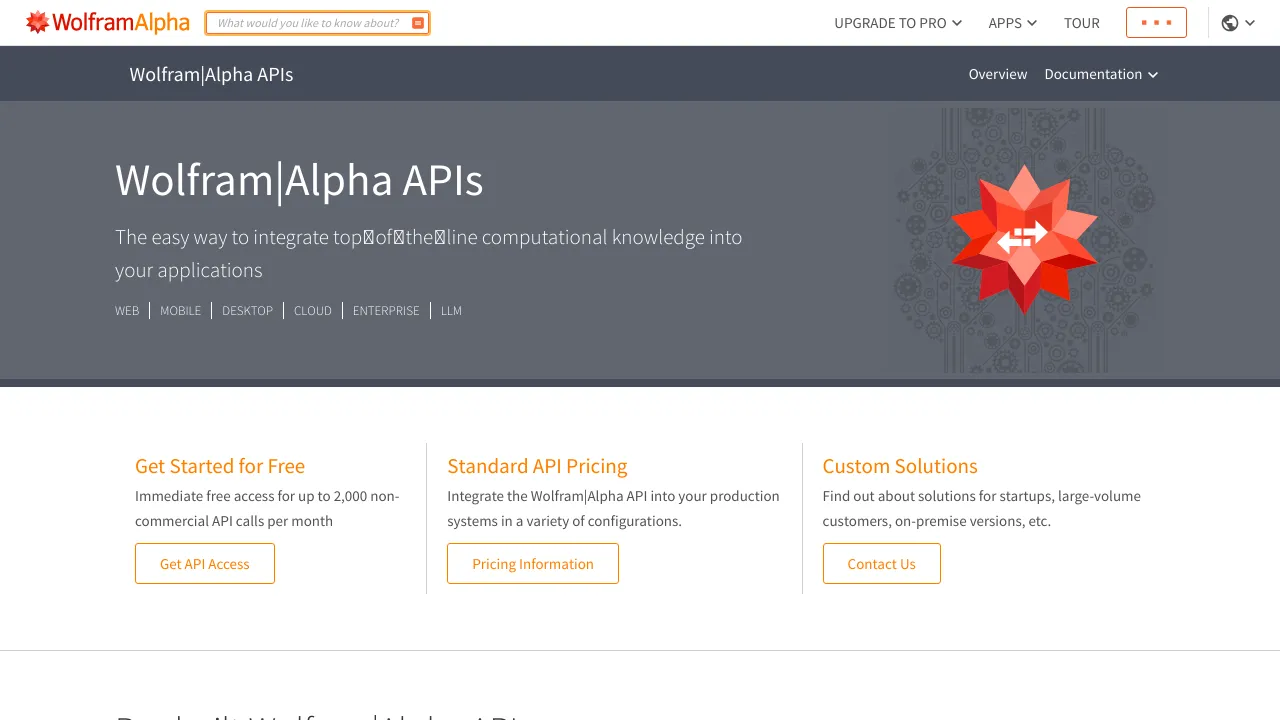This screenshot has height=720, width=1280.
Task: Select the ENTERPRISE platform label
Action: click(x=386, y=311)
